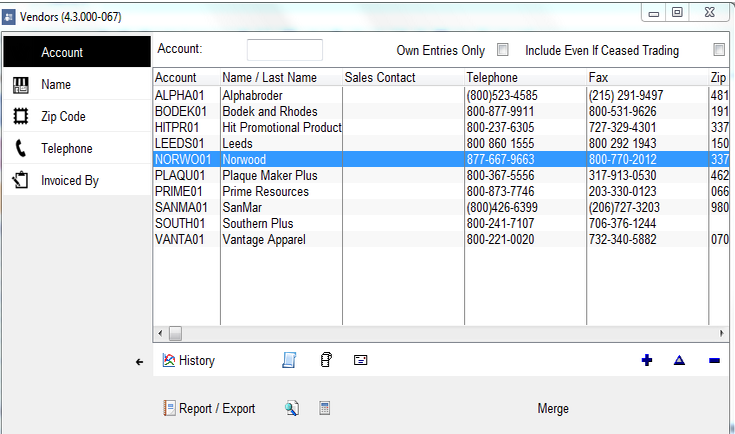Image resolution: width=735 pixels, height=434 pixels.
Task: Click the Invoiced By clipboard icon
Action: click(21, 180)
